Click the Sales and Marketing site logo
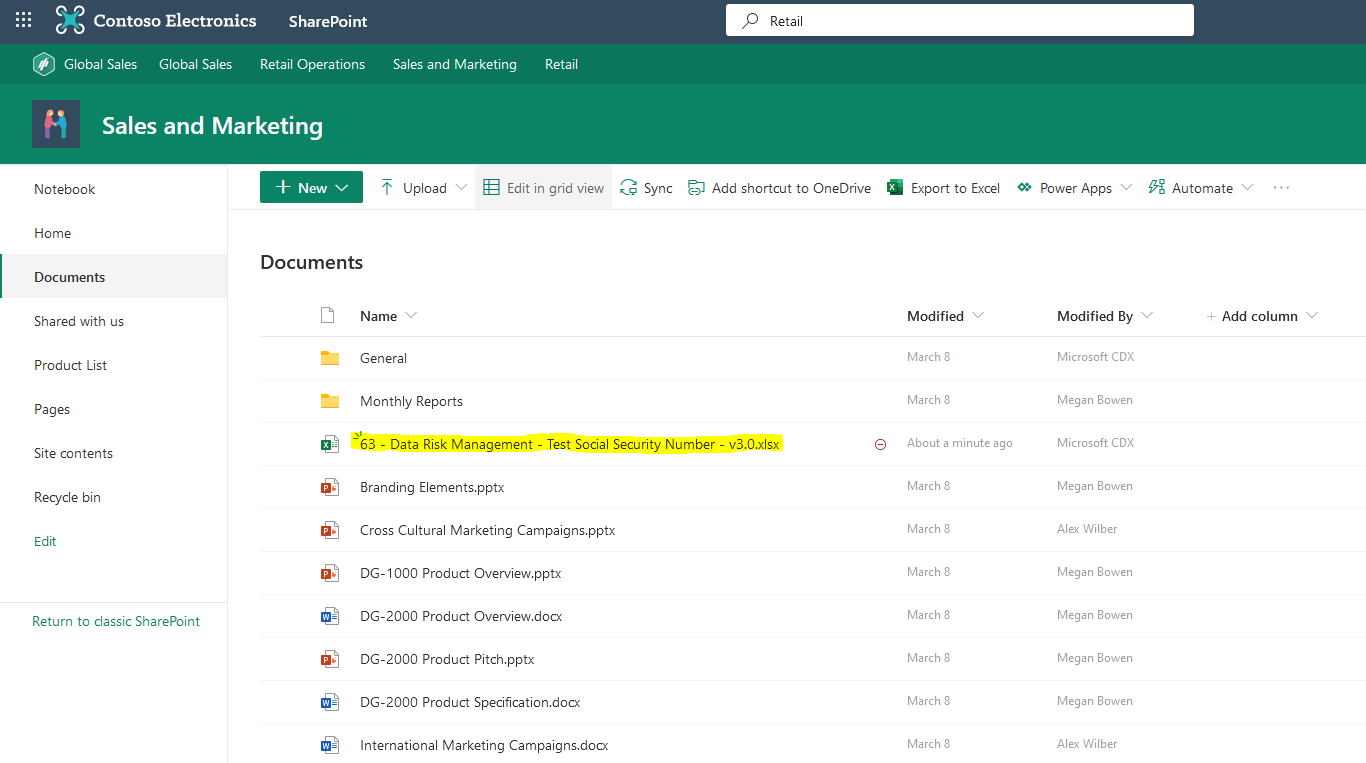Viewport: 1366px width, 763px height. click(x=56, y=125)
